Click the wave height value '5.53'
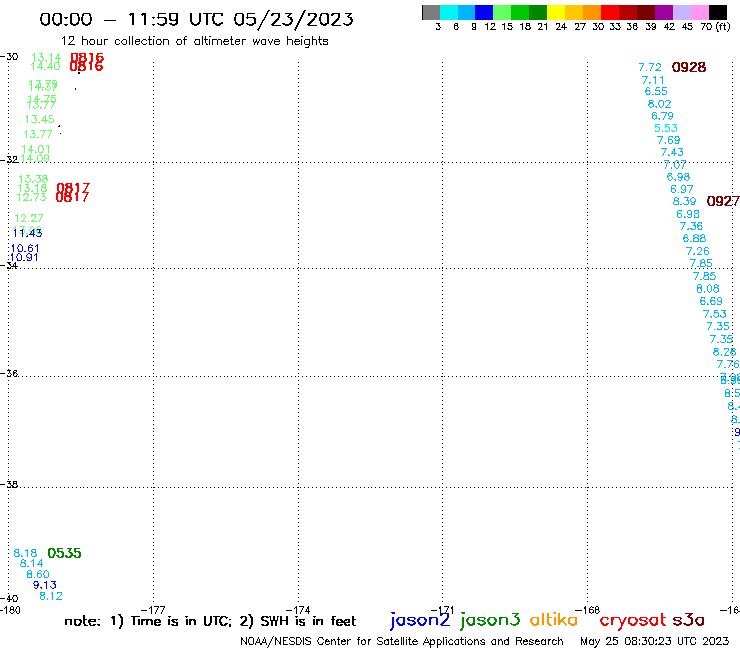This screenshot has height=650, width=740. tap(666, 128)
